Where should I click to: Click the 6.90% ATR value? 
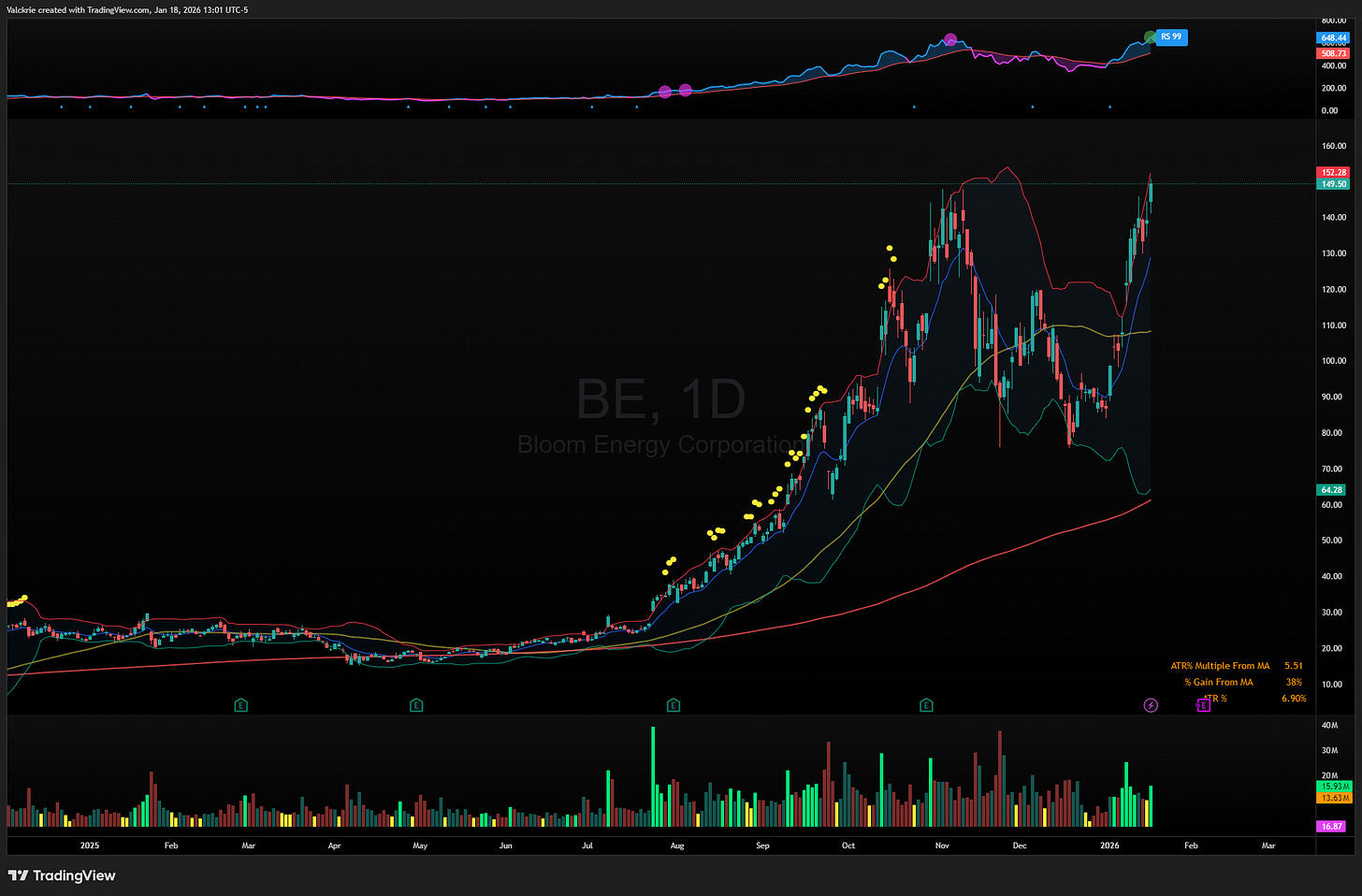coord(1294,699)
